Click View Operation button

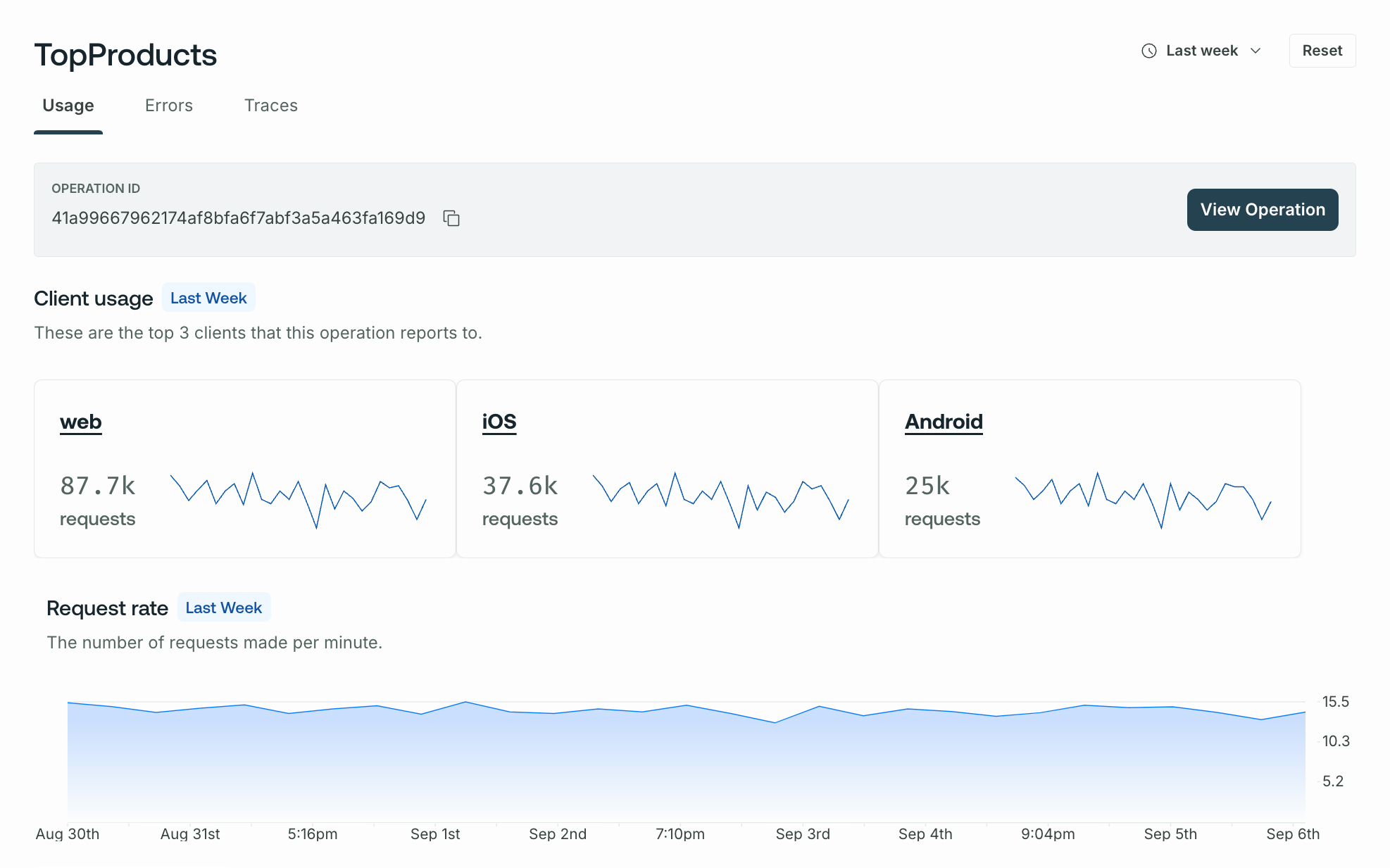coord(1262,209)
